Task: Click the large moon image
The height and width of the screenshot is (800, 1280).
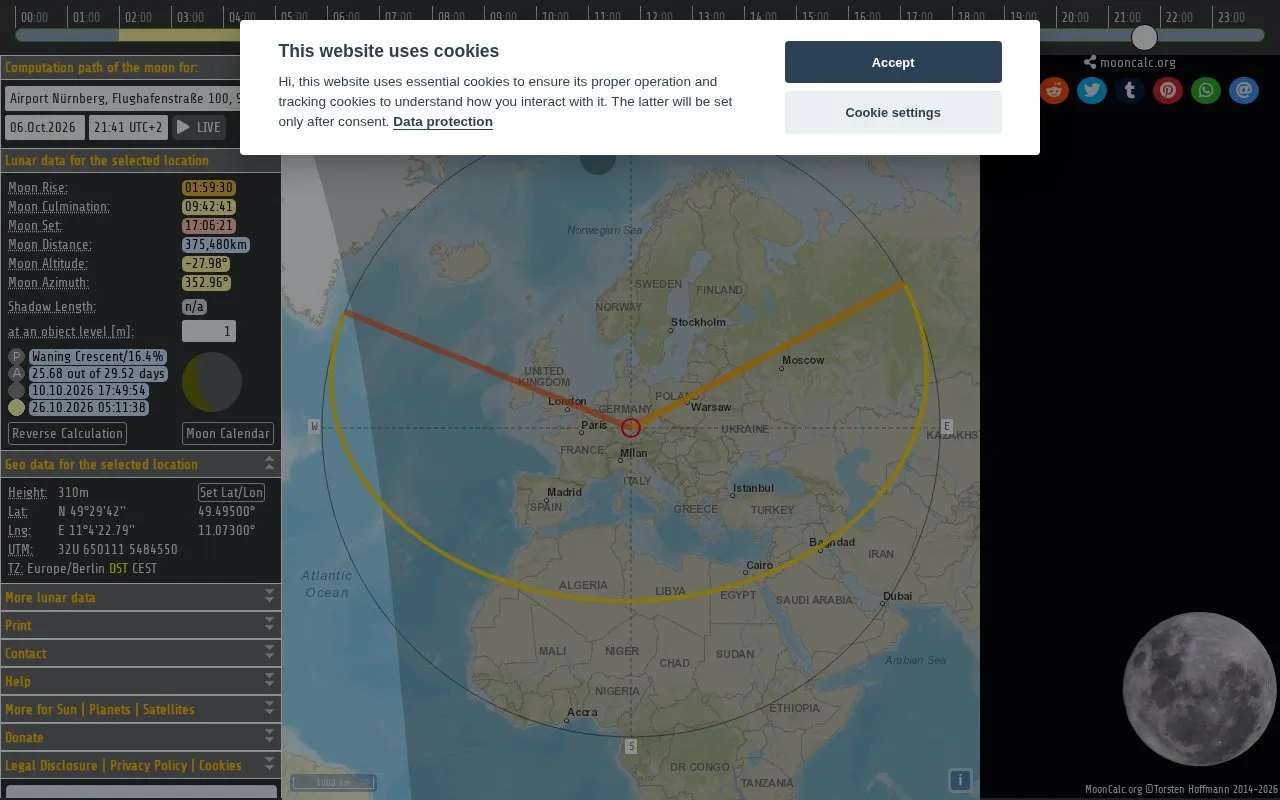Action: pyautogui.click(x=1199, y=690)
